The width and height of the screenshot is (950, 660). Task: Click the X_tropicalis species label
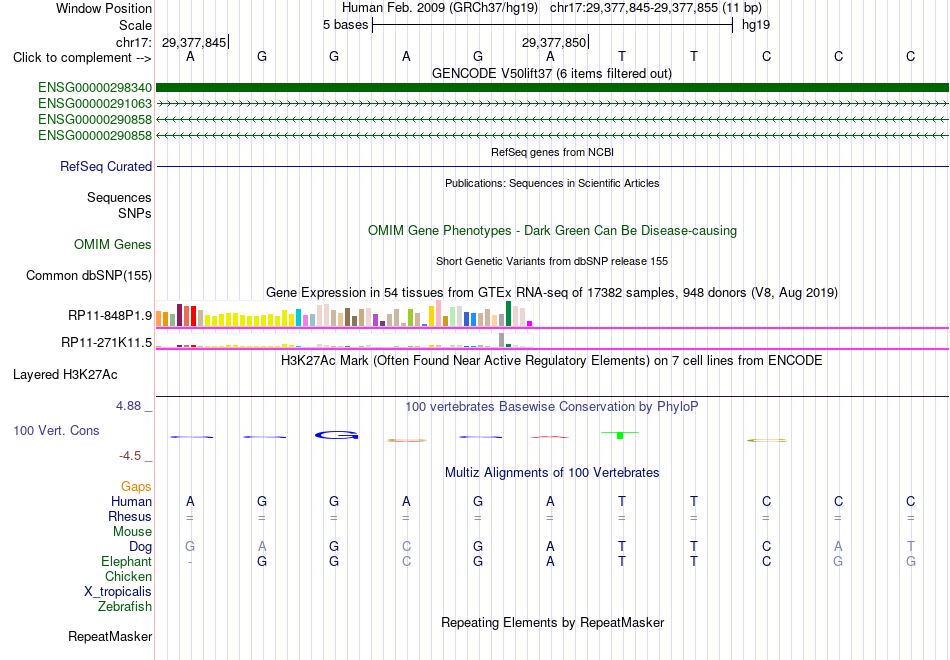pos(118,592)
